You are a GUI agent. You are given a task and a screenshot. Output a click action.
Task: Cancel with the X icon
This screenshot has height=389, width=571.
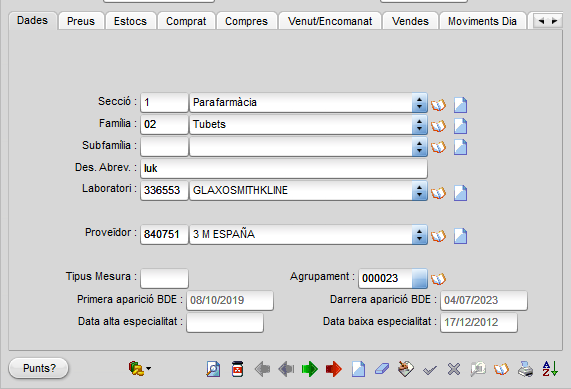(x=454, y=369)
